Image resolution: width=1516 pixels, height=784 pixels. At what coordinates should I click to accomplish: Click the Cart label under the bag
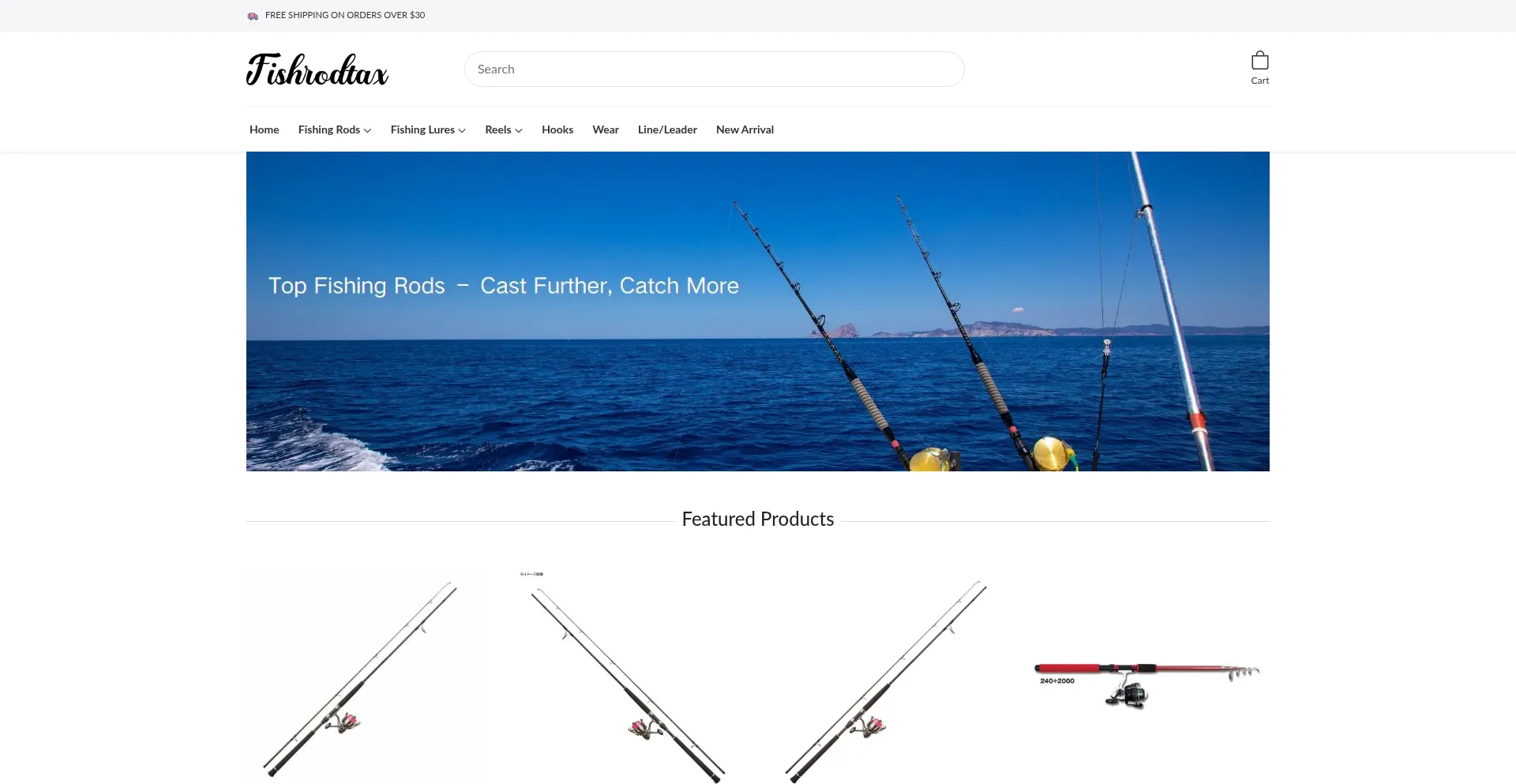pyautogui.click(x=1260, y=81)
